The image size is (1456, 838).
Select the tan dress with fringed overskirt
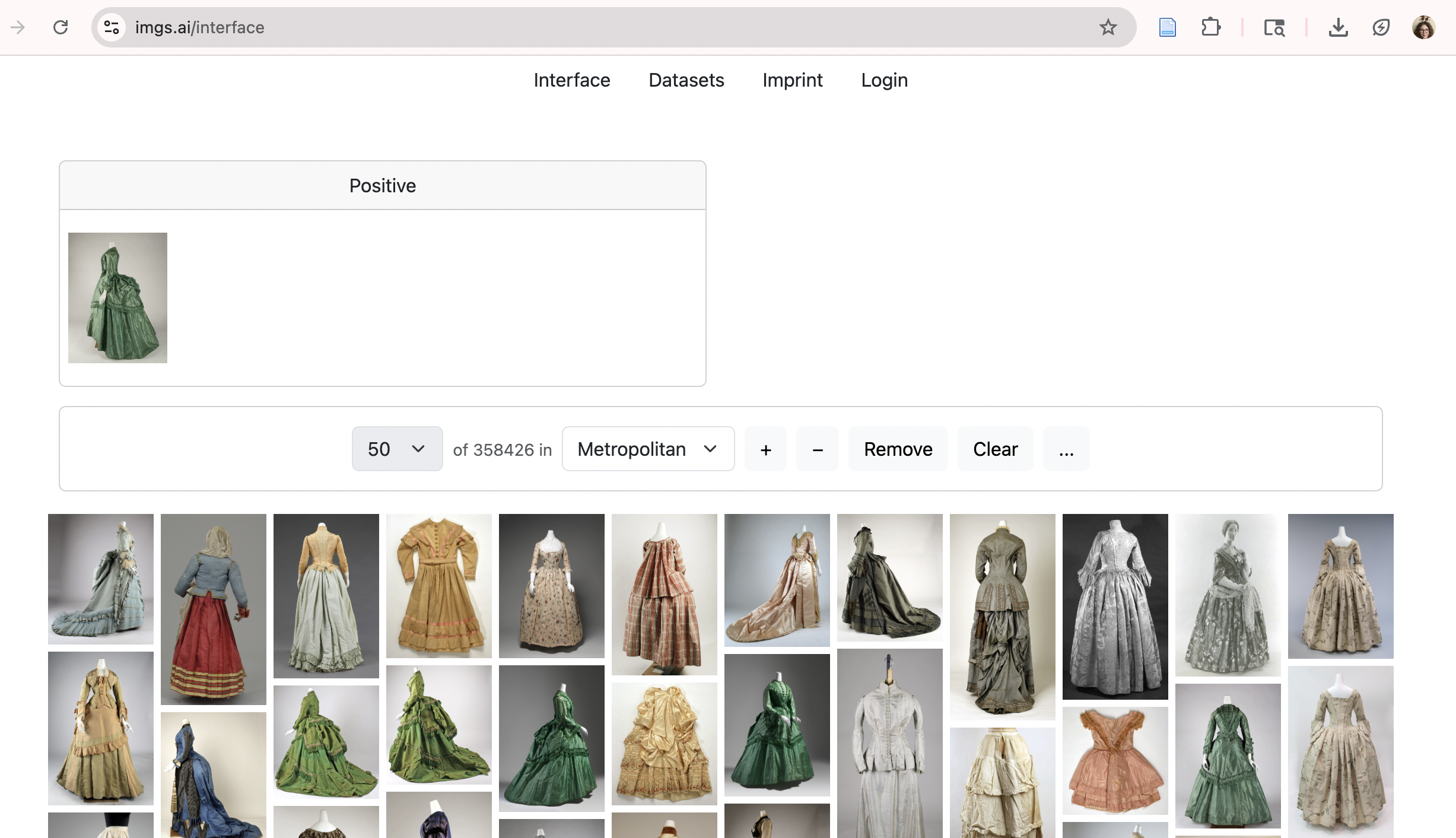(x=101, y=728)
